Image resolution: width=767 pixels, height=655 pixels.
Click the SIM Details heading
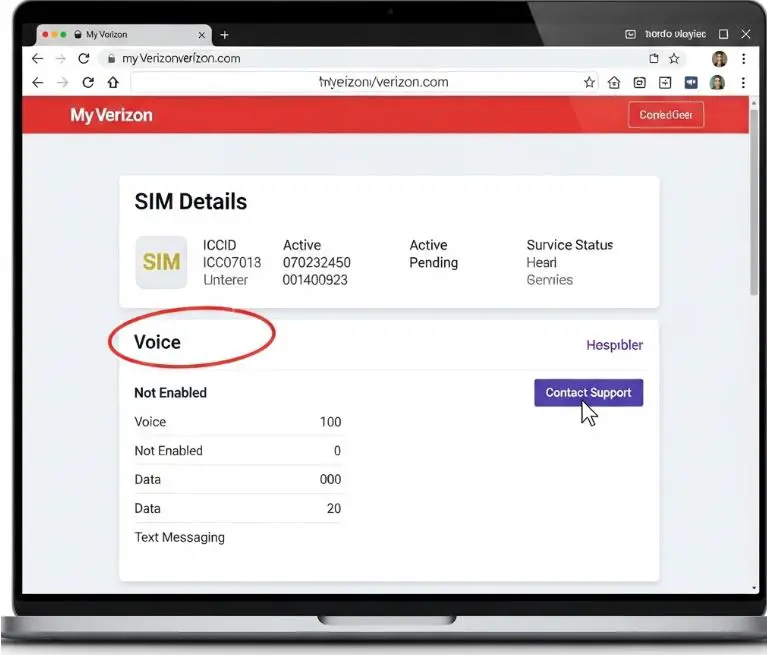pos(191,202)
